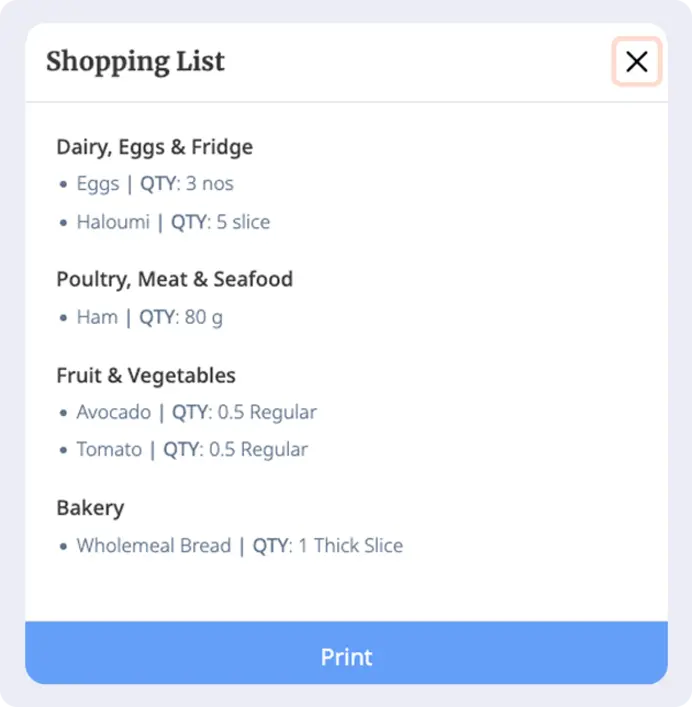
Task: Click the QTY label beside Ham
Action: (x=157, y=317)
